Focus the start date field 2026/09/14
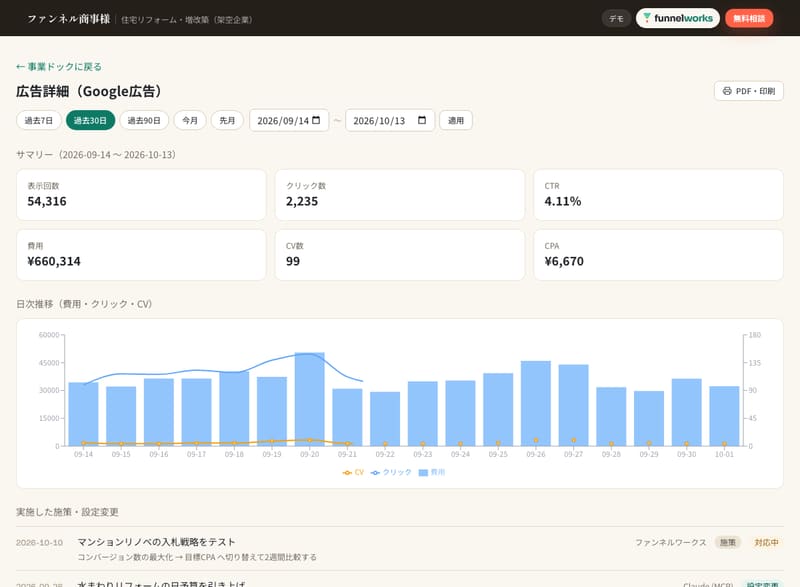Viewport: 800px width, 587px height. click(x=289, y=120)
